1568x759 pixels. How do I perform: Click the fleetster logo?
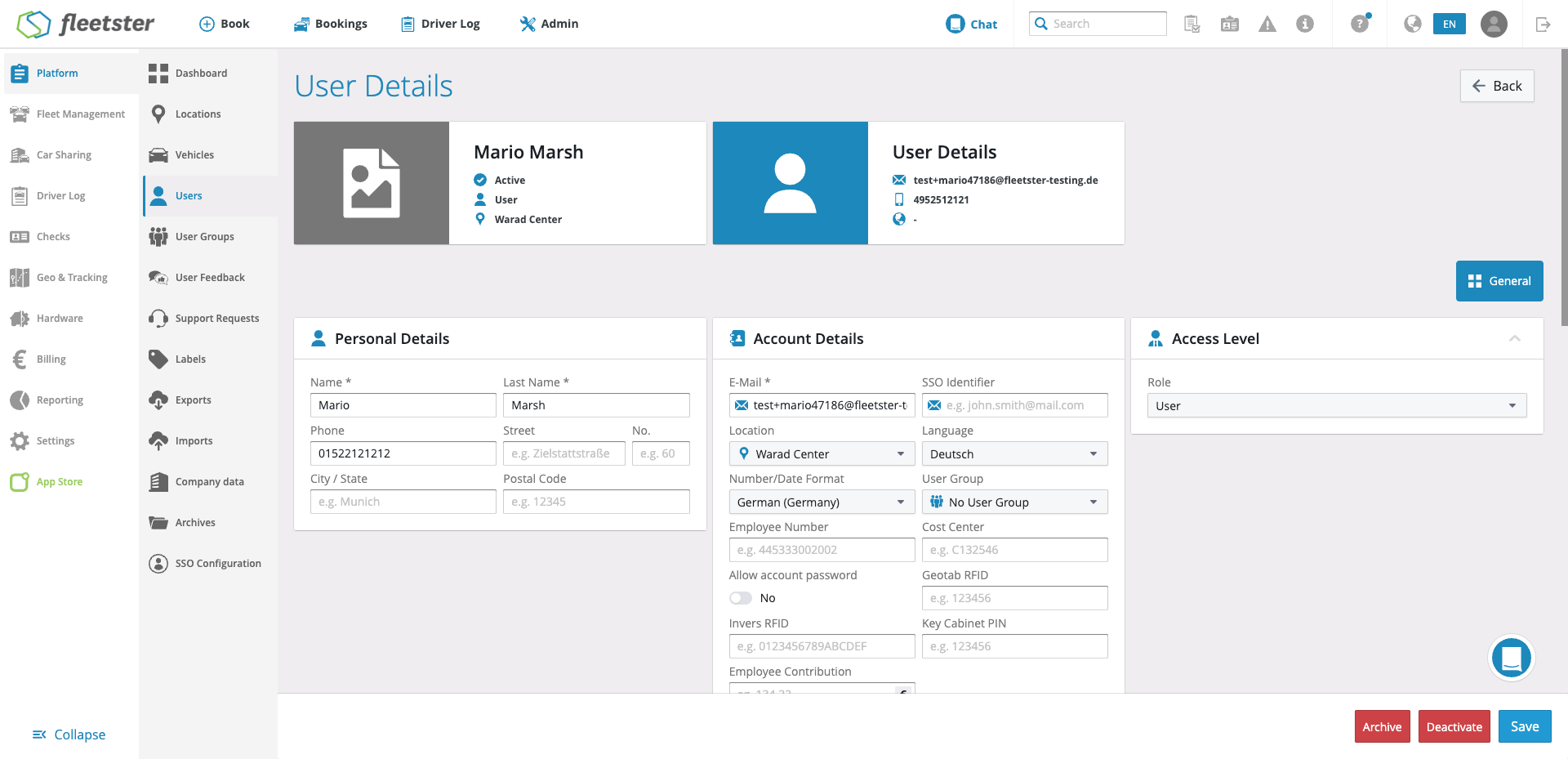click(x=86, y=24)
